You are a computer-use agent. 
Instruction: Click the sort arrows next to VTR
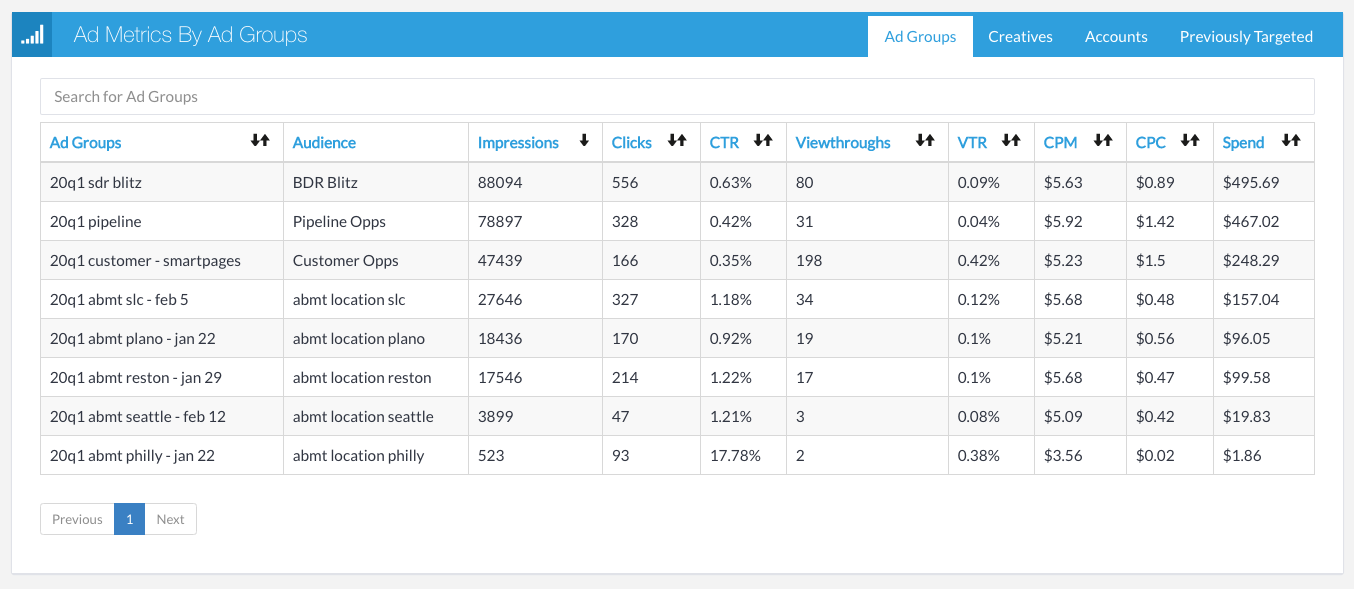tap(1013, 141)
